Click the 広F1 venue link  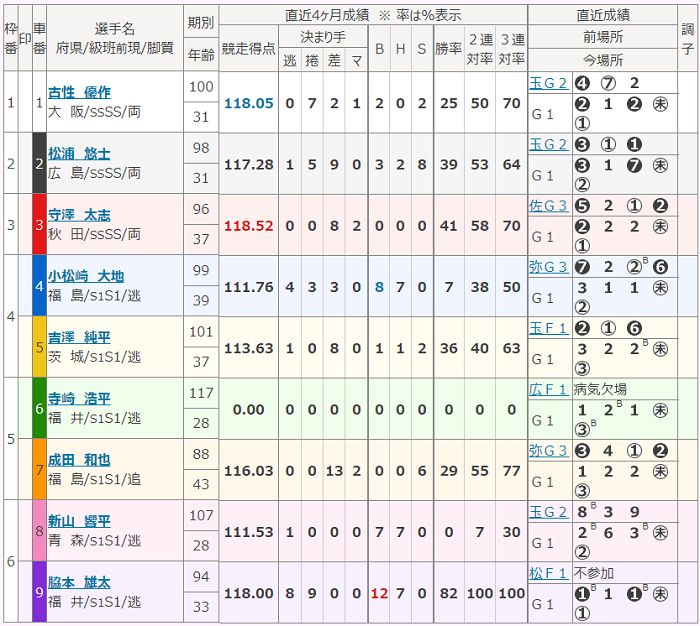(548, 389)
